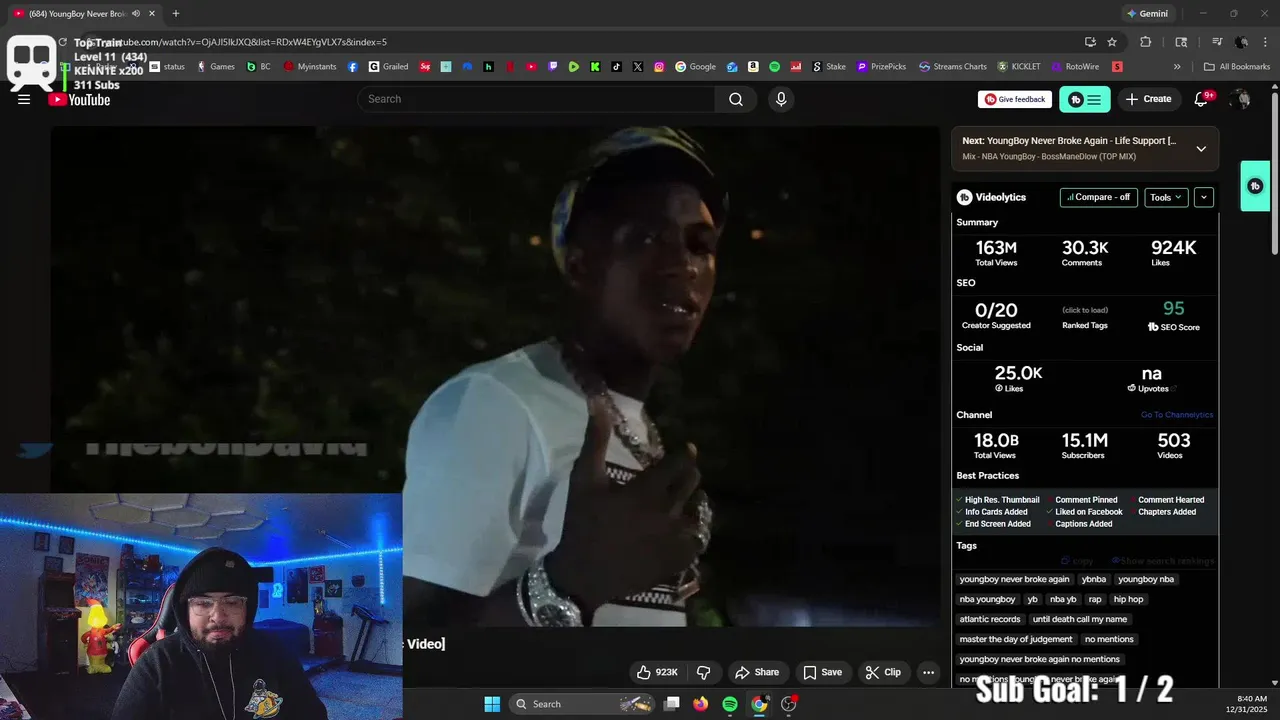
Task: Click the Create button
Action: click(x=1148, y=99)
